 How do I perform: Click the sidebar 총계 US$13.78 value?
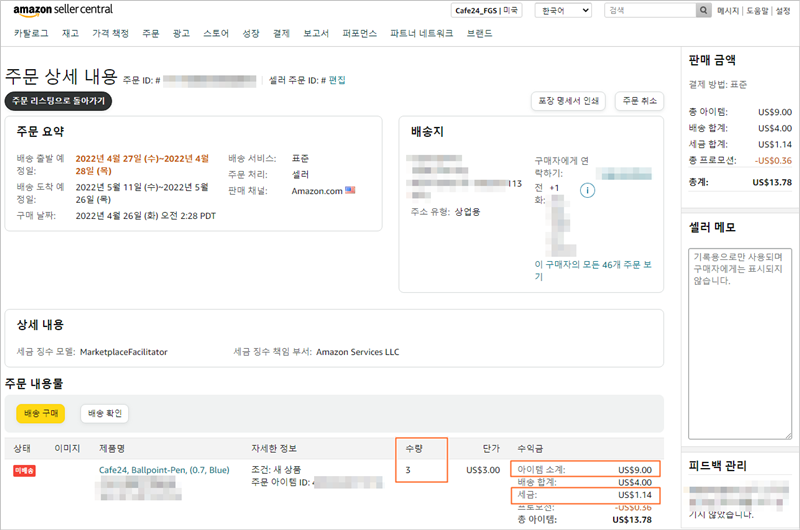[772, 182]
